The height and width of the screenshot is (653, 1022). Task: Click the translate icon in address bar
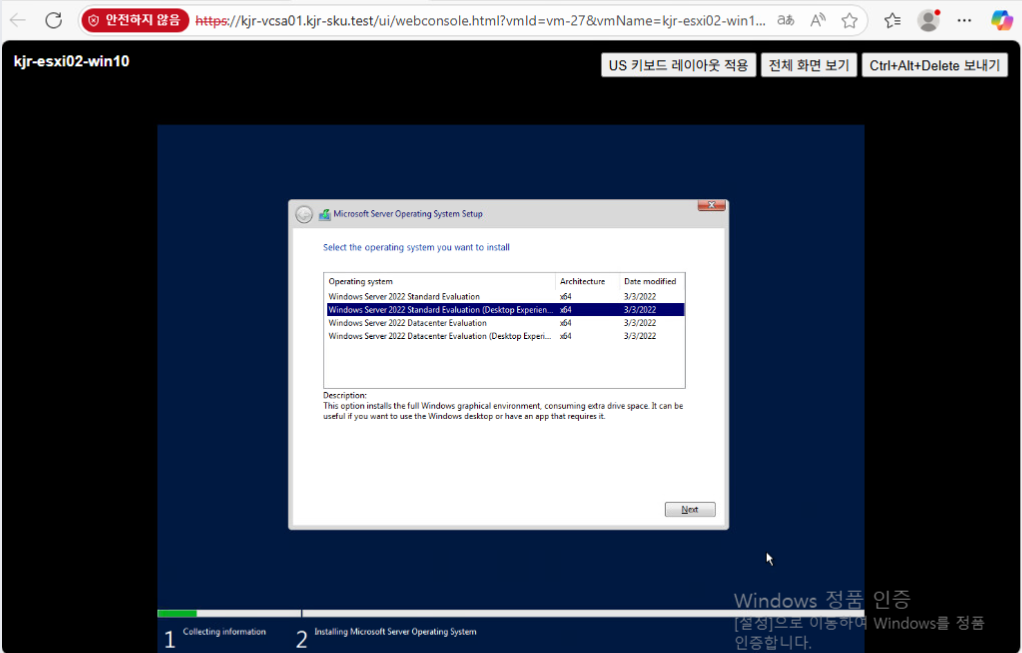pyautogui.click(x=786, y=20)
